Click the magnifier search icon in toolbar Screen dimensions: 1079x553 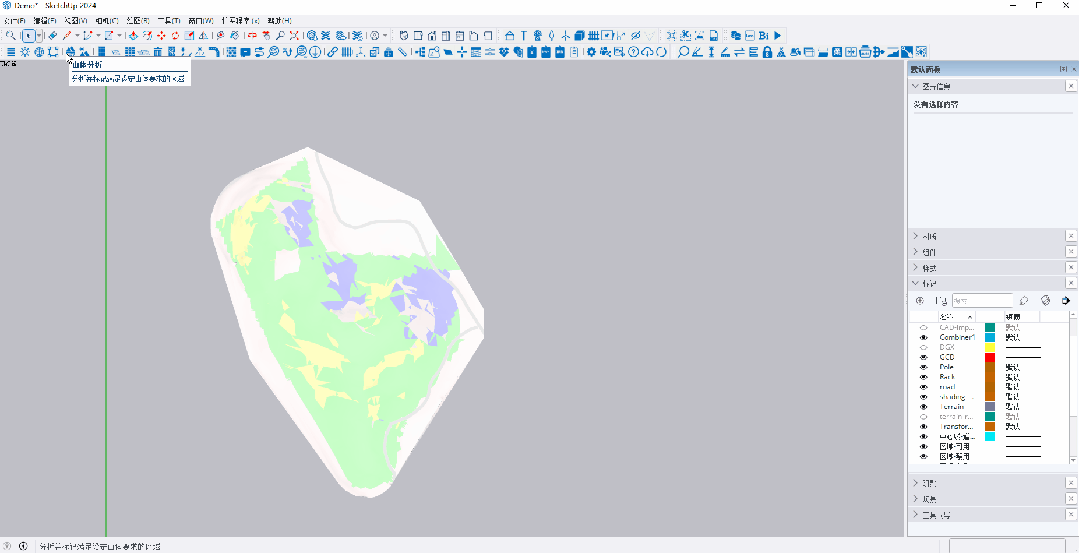point(10,35)
